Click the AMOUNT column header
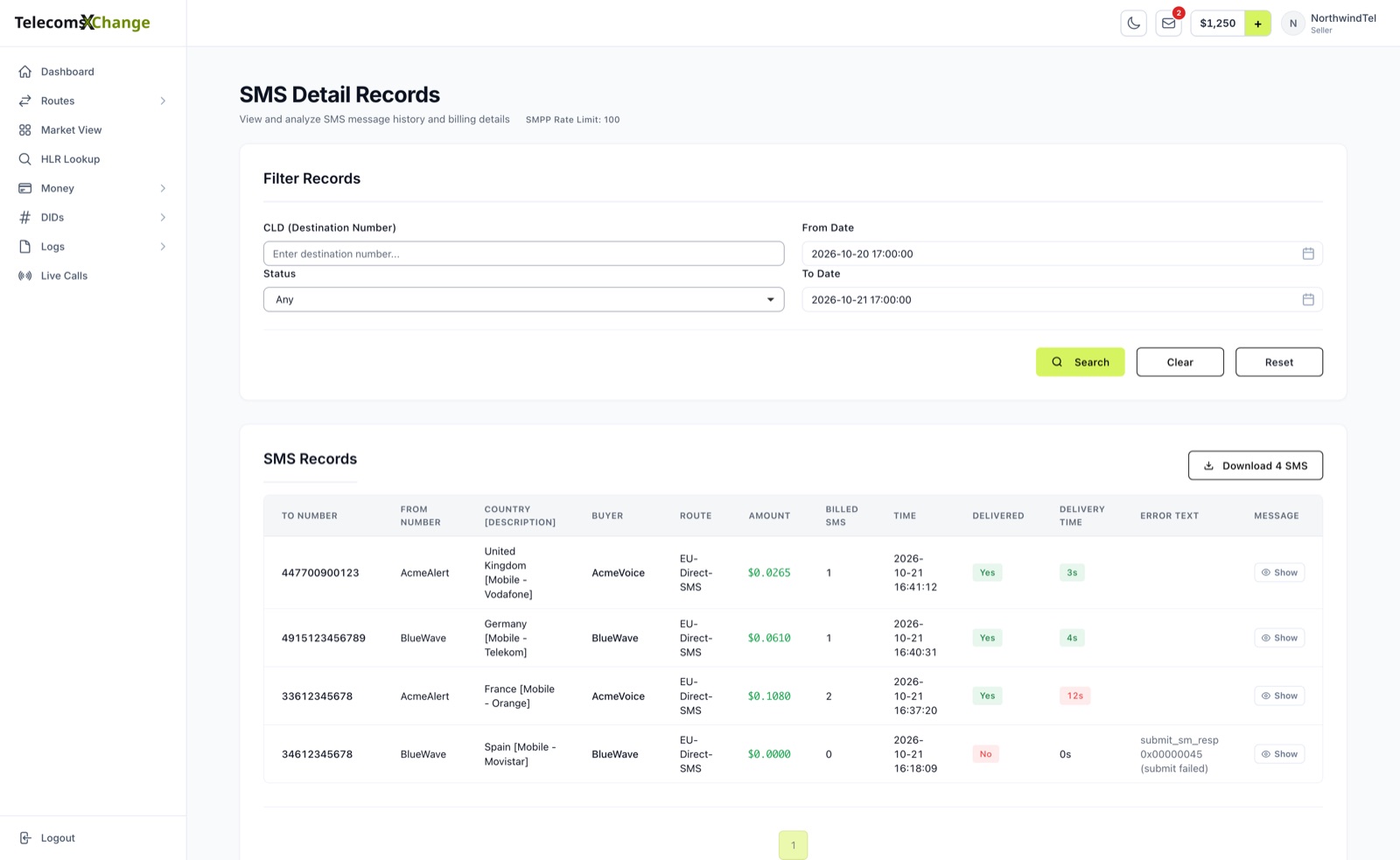Image resolution: width=1400 pixels, height=860 pixels. point(769,516)
